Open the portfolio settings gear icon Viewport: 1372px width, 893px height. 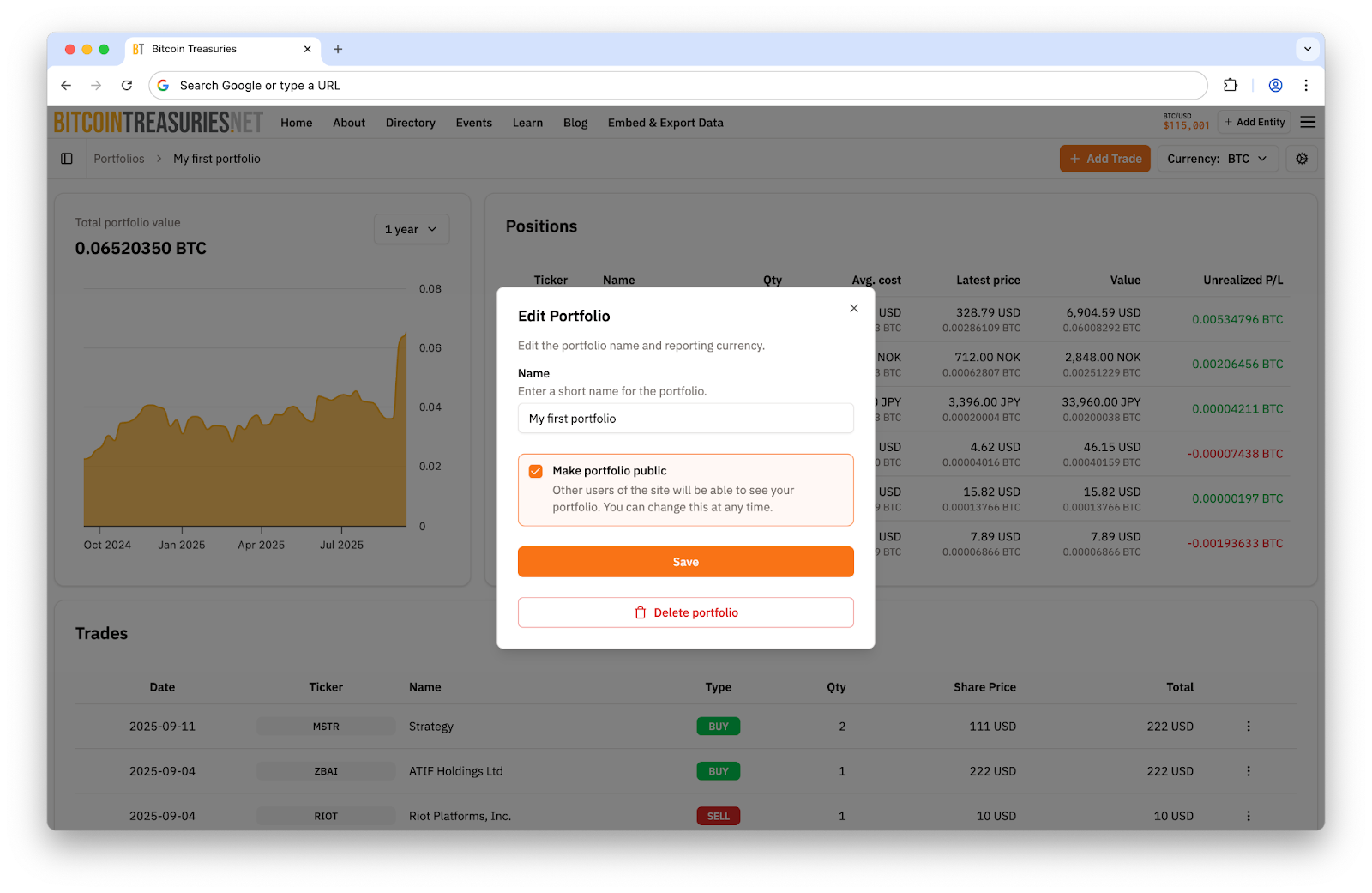[1301, 159]
